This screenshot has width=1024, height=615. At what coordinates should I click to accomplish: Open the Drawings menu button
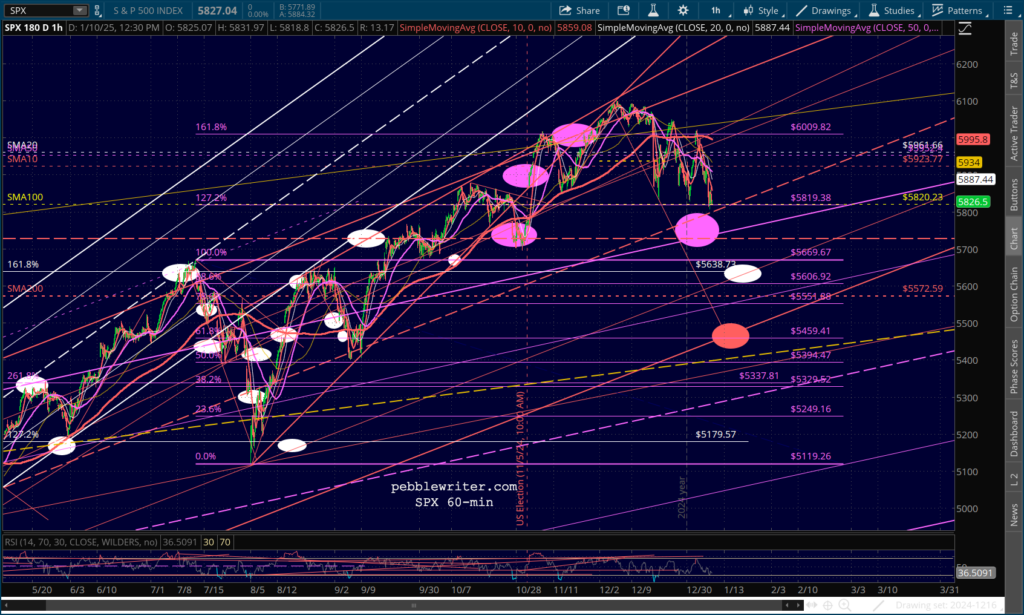824,10
